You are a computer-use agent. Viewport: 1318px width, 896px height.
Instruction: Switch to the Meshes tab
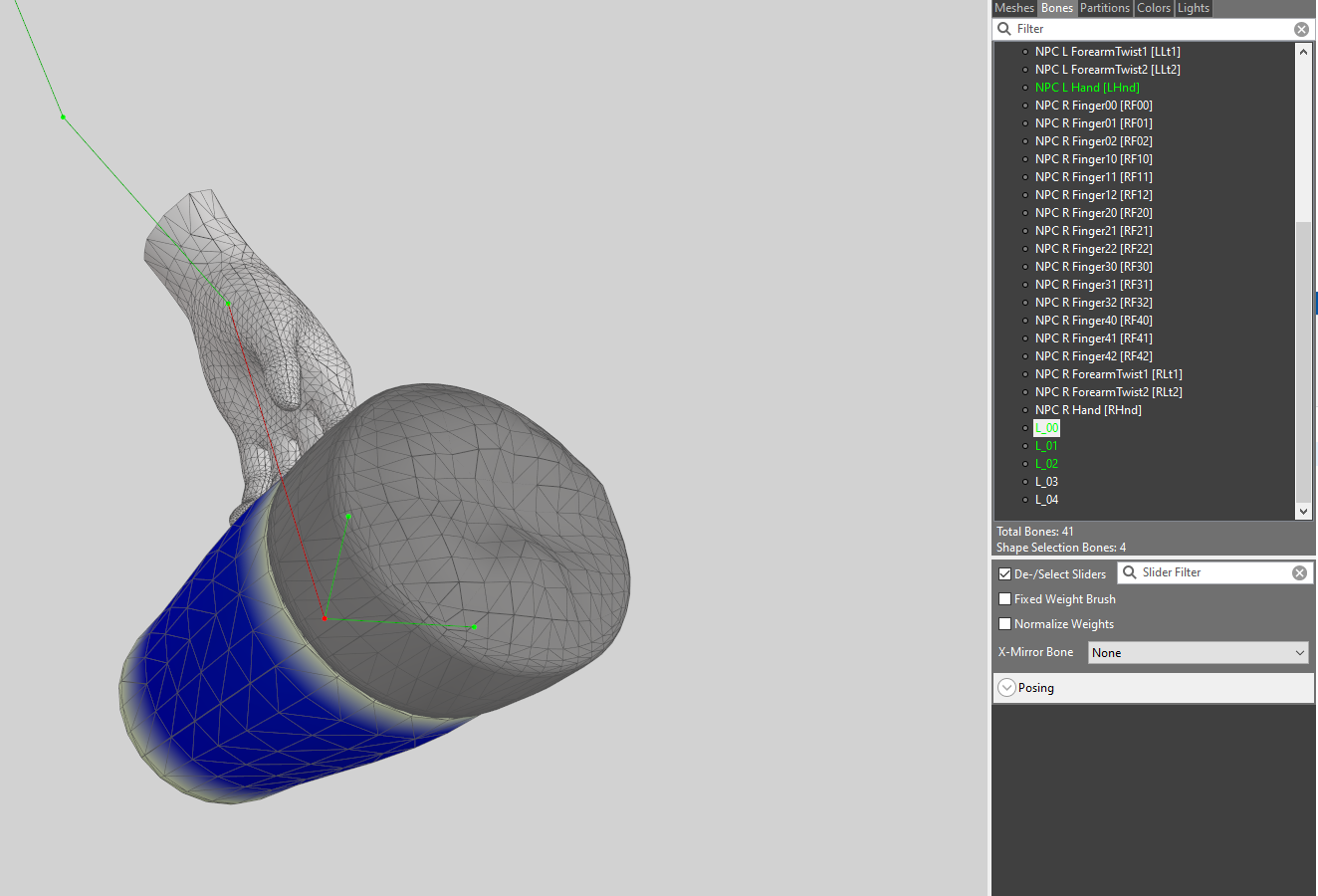tap(1014, 8)
